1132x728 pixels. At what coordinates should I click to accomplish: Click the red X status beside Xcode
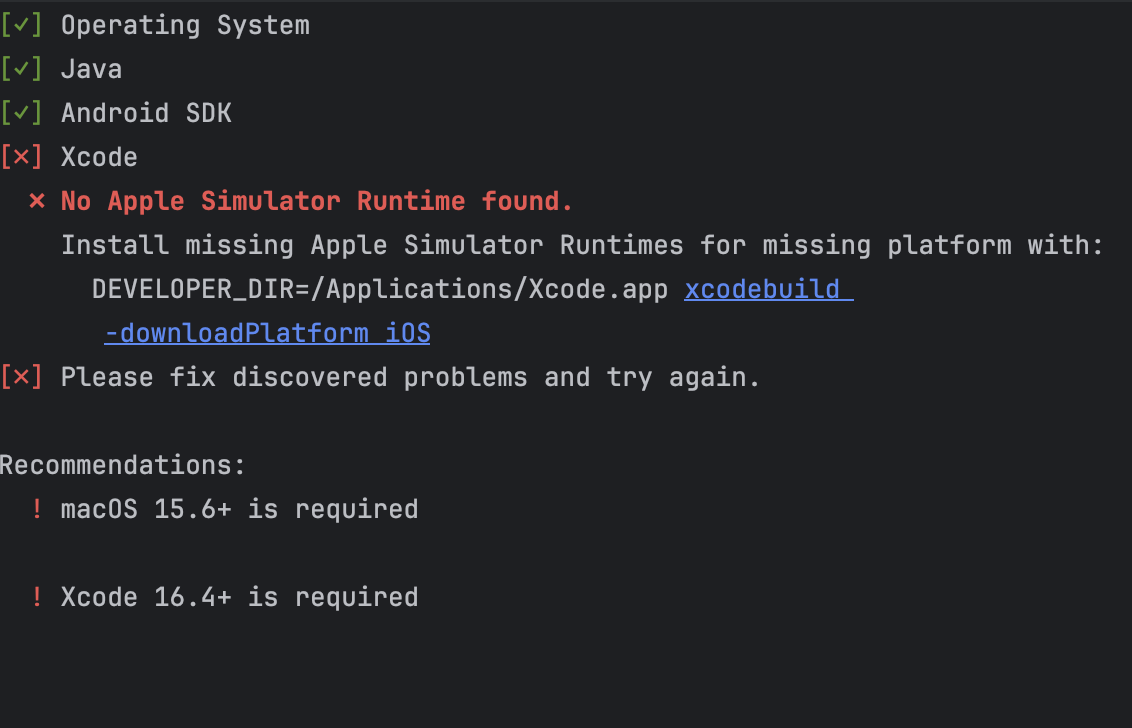click(x=21, y=157)
